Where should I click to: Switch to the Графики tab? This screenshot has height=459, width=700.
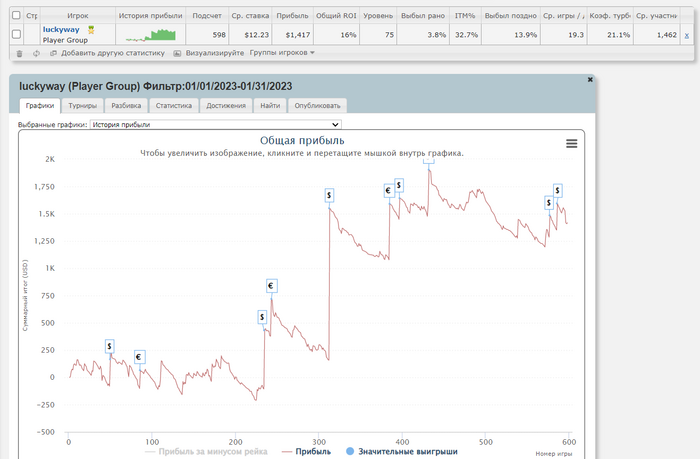point(40,106)
